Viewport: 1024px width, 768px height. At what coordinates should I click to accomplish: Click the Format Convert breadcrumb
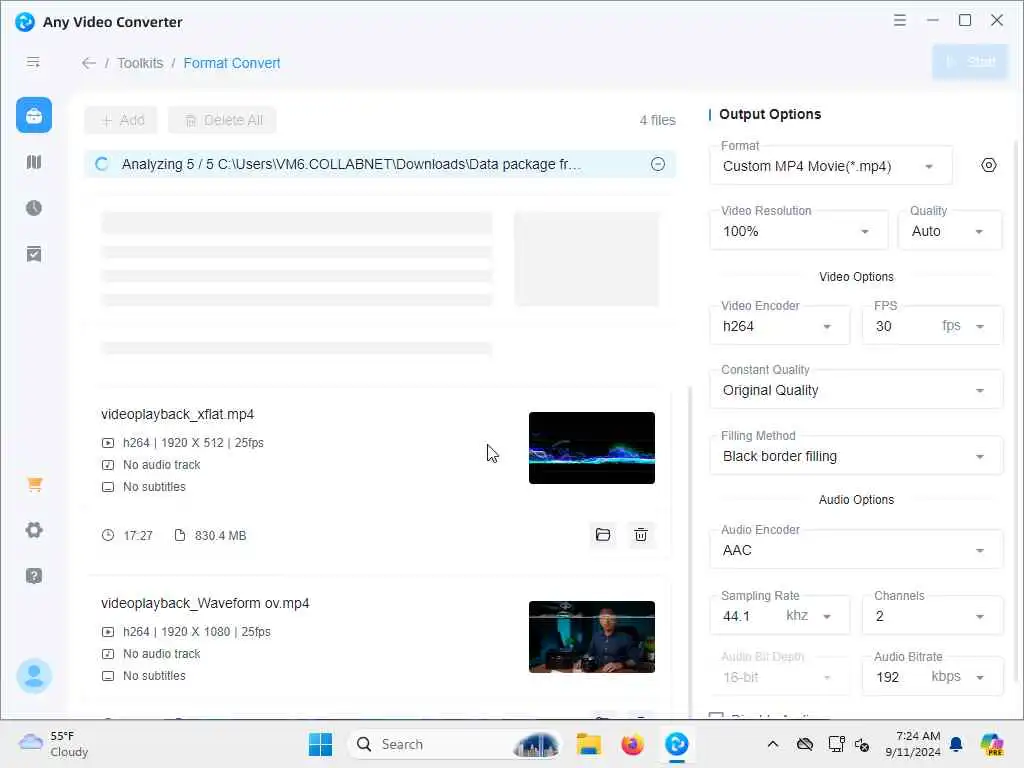coord(232,63)
